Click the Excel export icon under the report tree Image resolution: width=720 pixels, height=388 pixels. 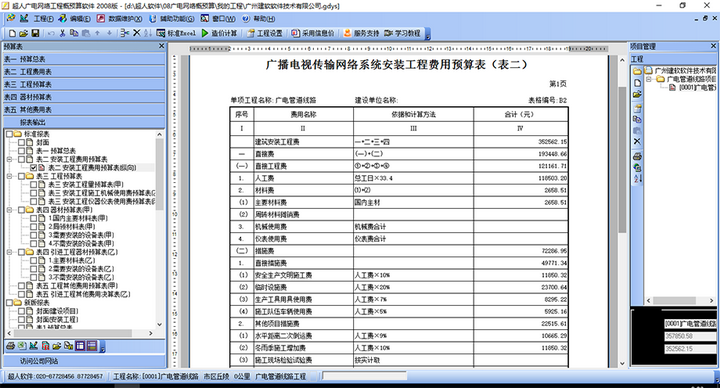(22, 346)
